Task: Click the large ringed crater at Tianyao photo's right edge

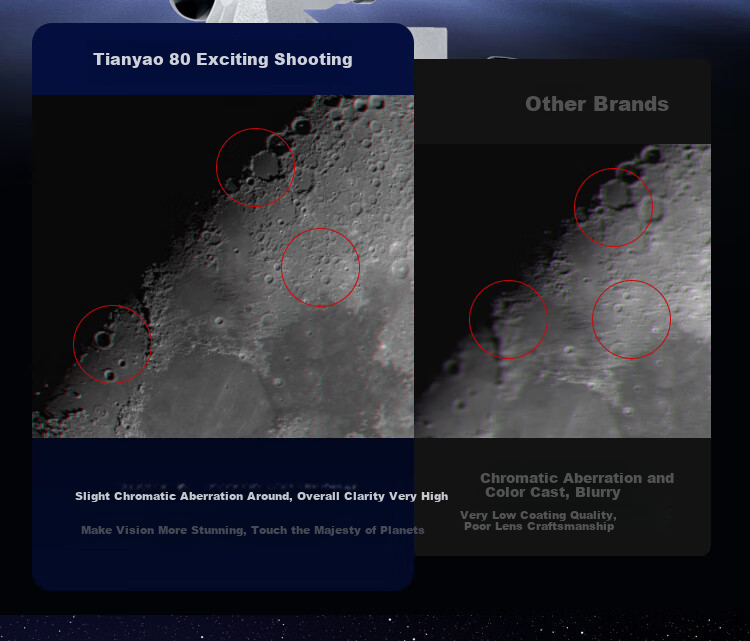Action: pos(399,268)
